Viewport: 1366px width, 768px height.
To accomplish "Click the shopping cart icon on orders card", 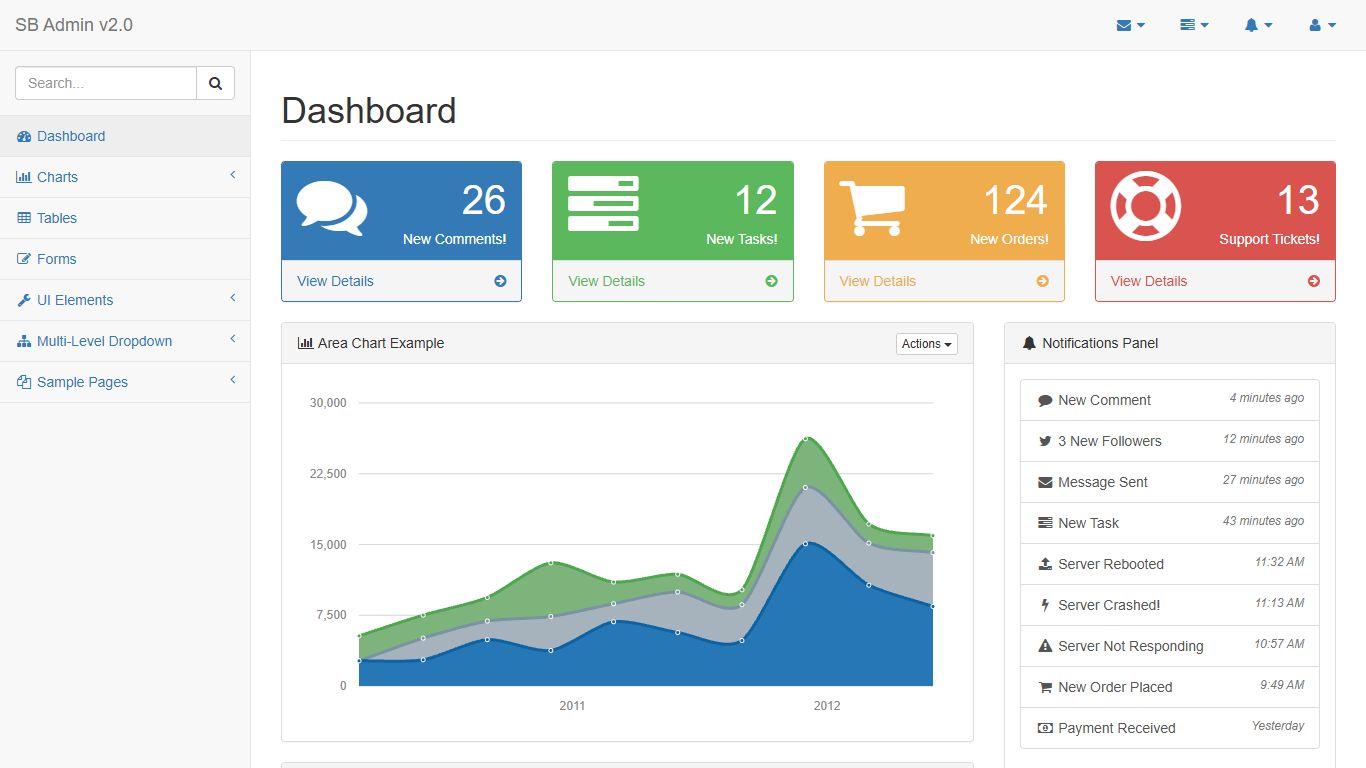I will 872,208.
